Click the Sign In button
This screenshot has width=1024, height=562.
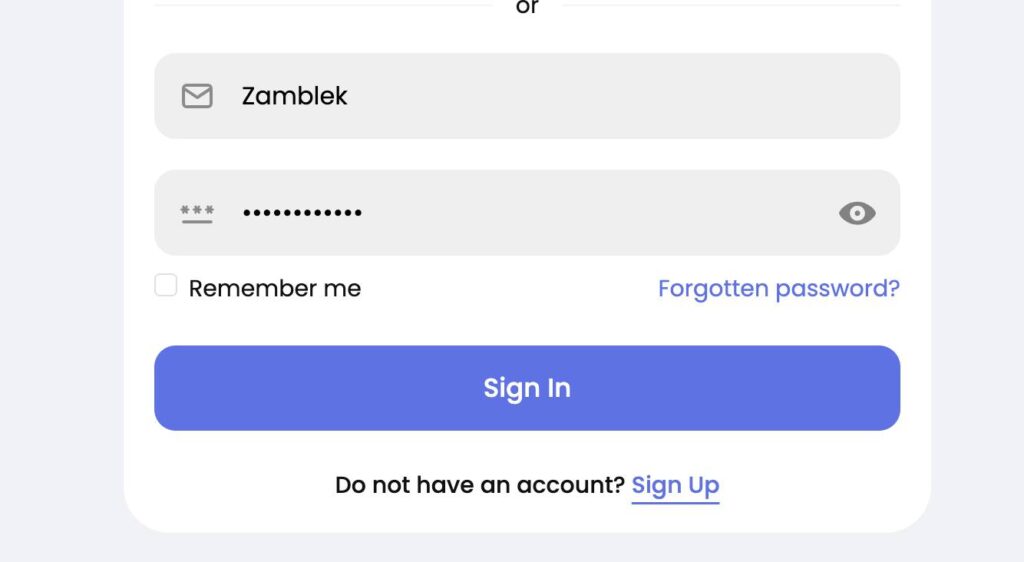point(527,388)
